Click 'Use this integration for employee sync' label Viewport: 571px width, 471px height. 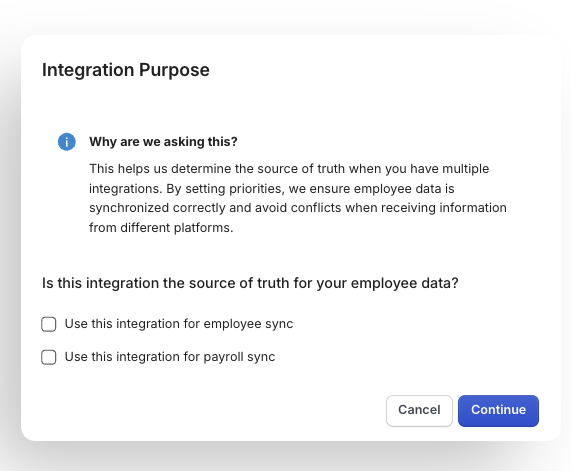(179, 324)
